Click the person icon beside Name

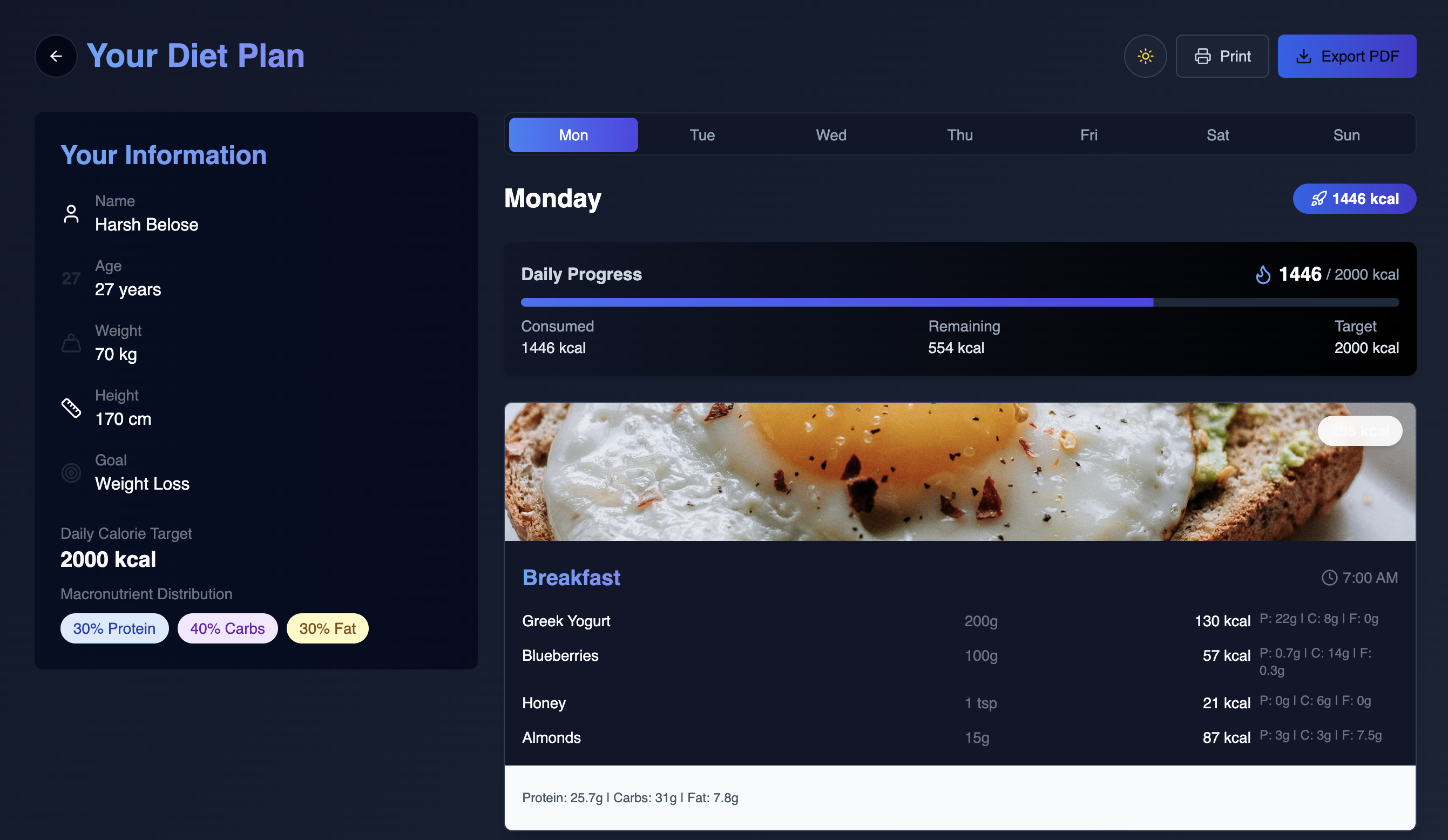pyautogui.click(x=71, y=214)
